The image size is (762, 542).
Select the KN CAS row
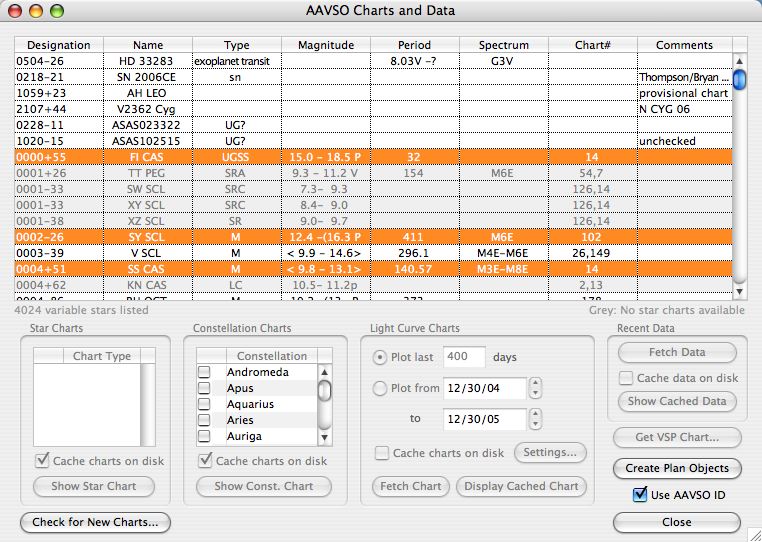click(373, 285)
